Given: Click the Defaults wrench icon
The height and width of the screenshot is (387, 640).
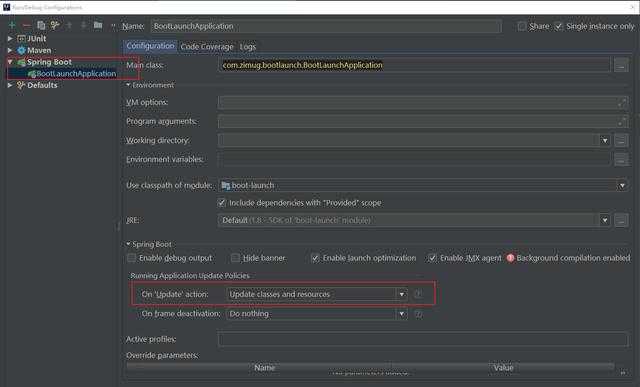Looking at the screenshot, I should (x=21, y=85).
